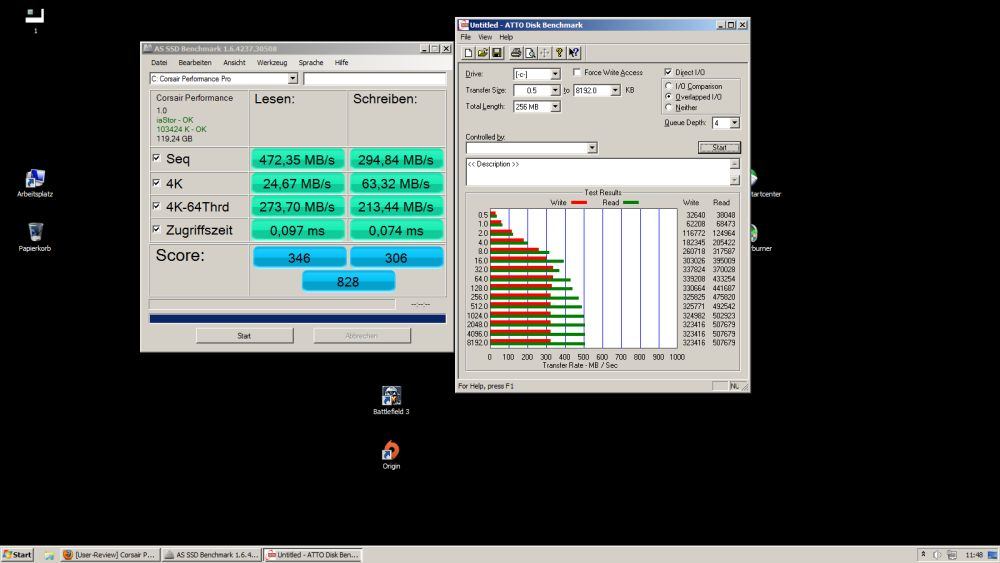The height and width of the screenshot is (563, 1000).
Task: Select the Battlefield 3 desktop shortcut
Action: click(x=391, y=400)
